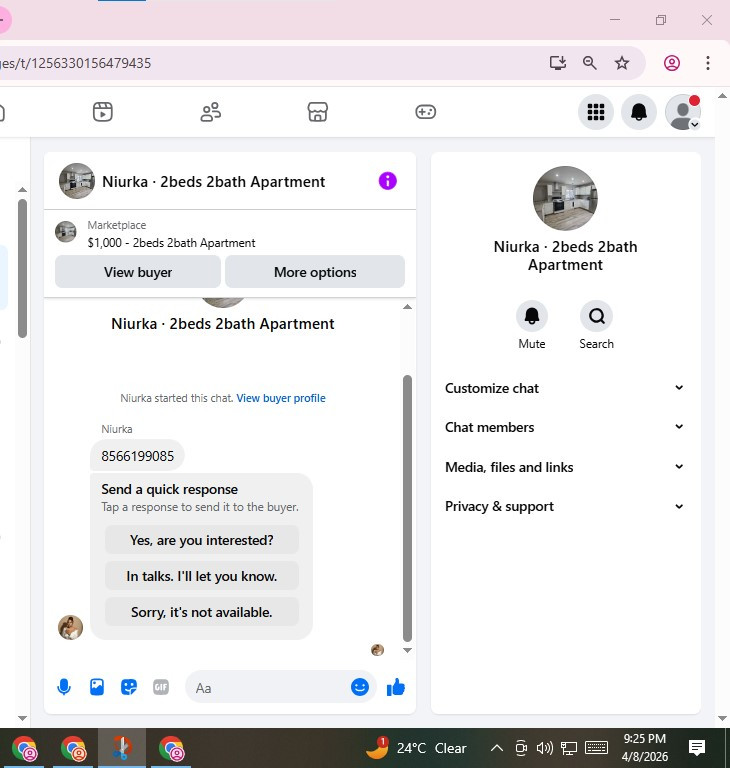Image resolution: width=730 pixels, height=768 pixels.
Task: Open the Windows action center icon
Action: [697, 748]
